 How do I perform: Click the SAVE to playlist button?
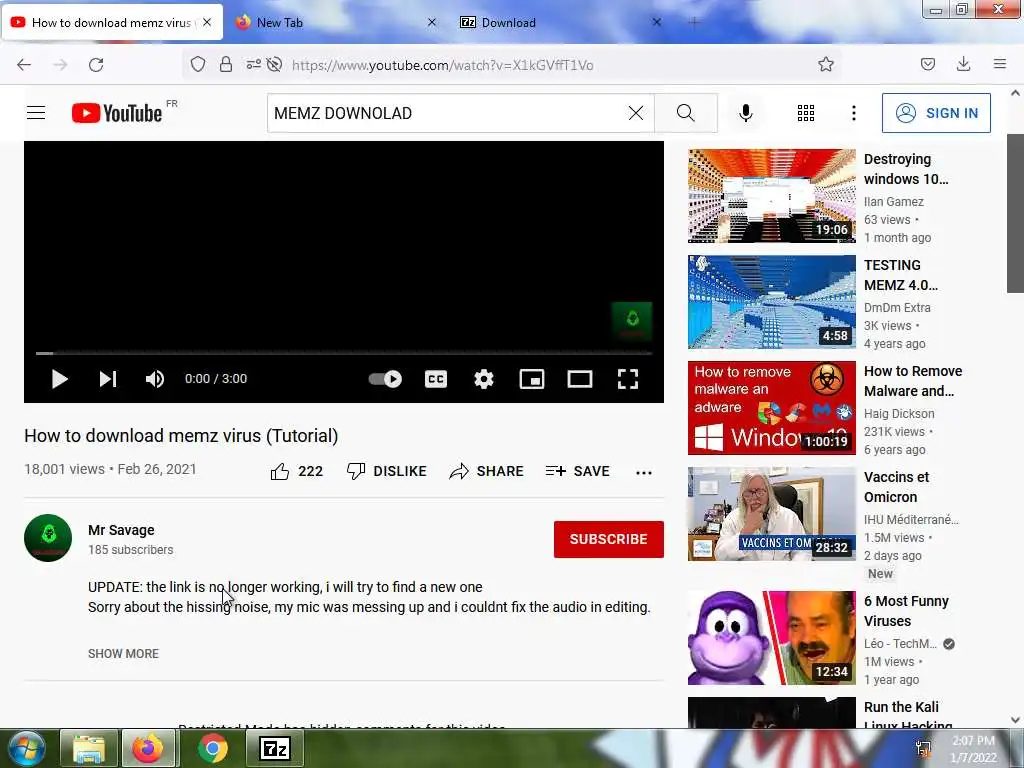pyautogui.click(x=577, y=471)
